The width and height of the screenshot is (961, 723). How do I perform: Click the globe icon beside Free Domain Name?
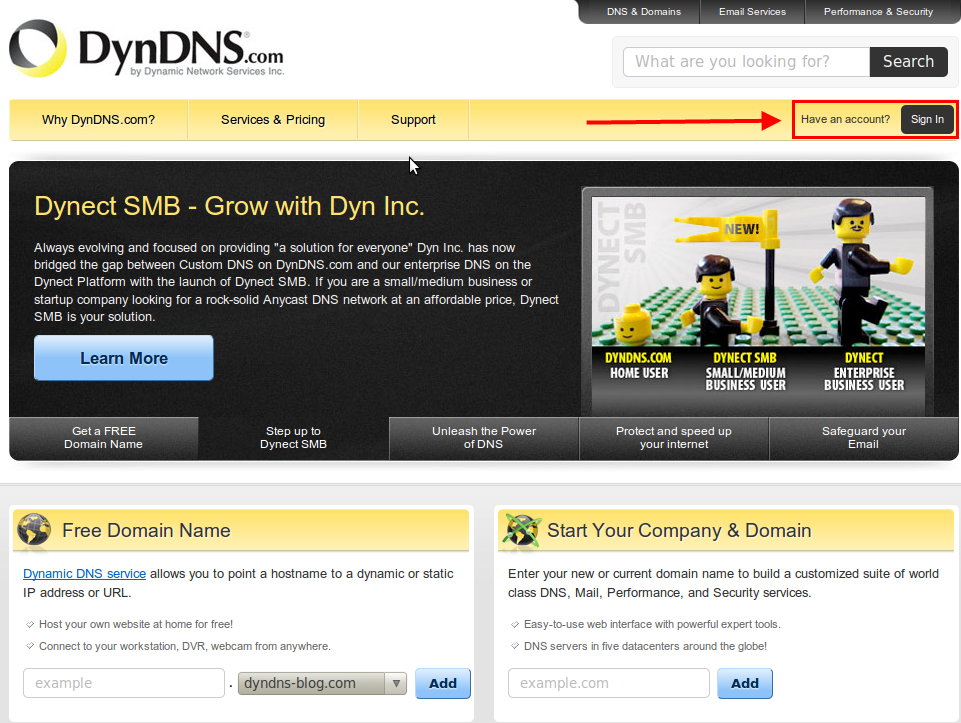point(34,529)
